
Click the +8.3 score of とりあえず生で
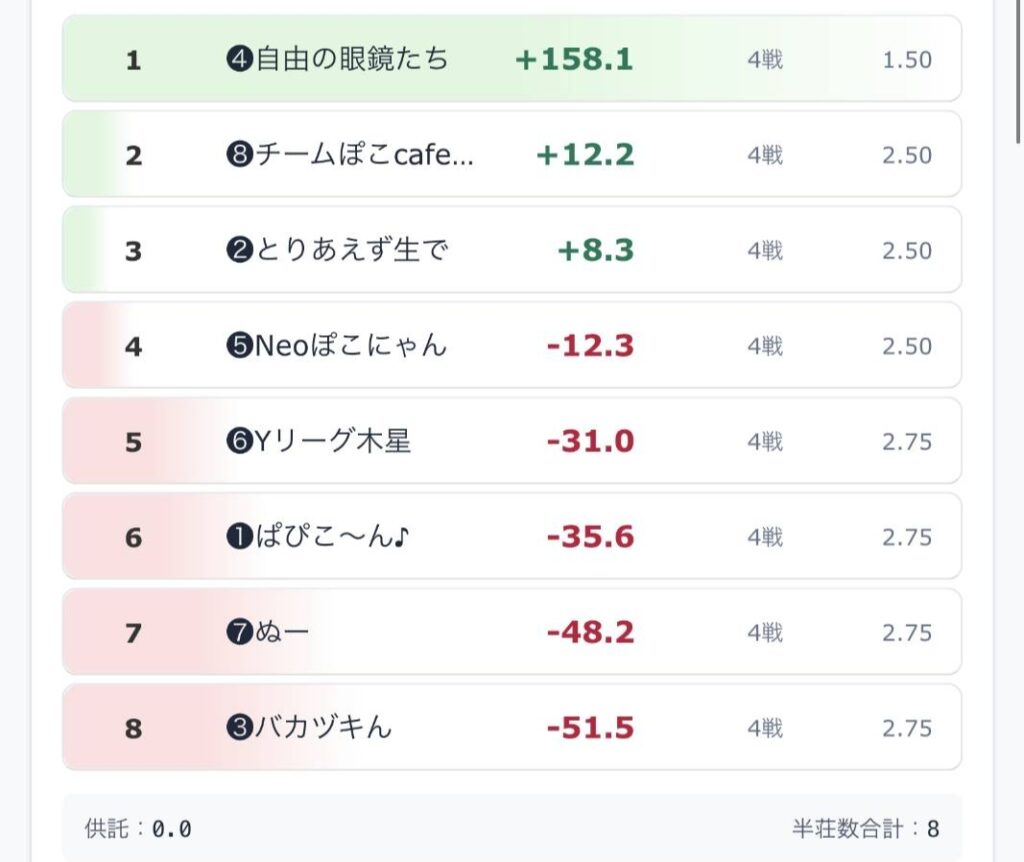[595, 251]
